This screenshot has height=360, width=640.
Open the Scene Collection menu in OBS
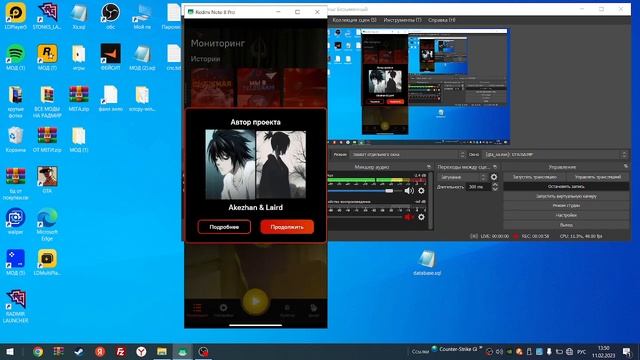pos(354,20)
